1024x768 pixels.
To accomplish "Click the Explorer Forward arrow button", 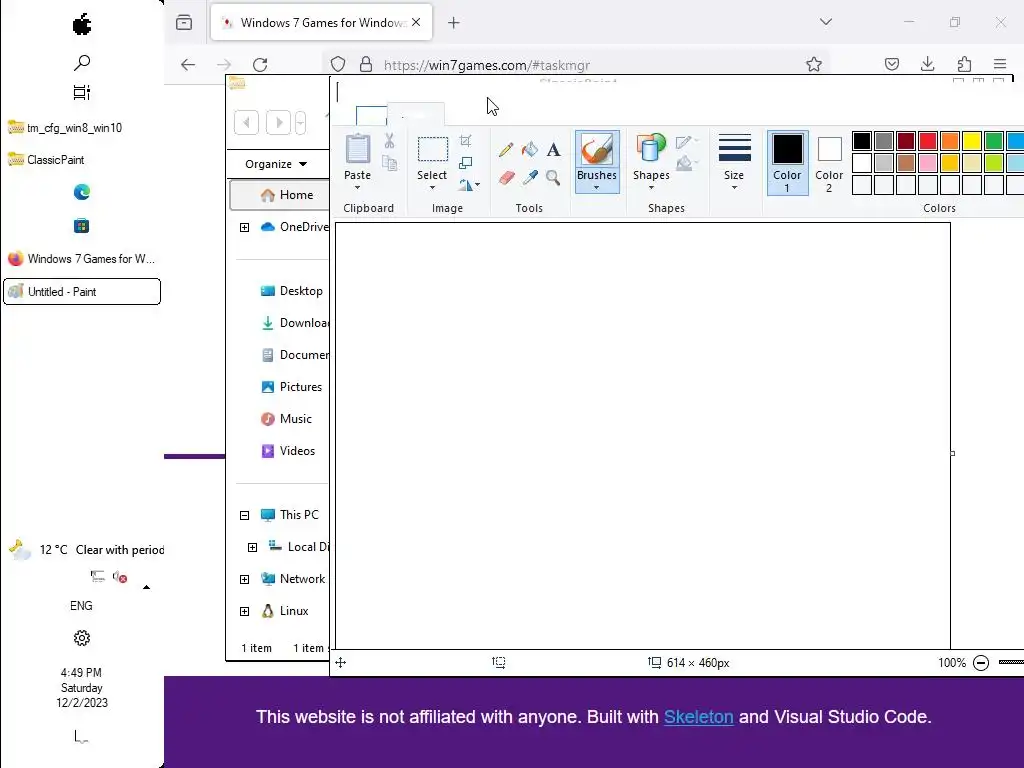I will 279,122.
